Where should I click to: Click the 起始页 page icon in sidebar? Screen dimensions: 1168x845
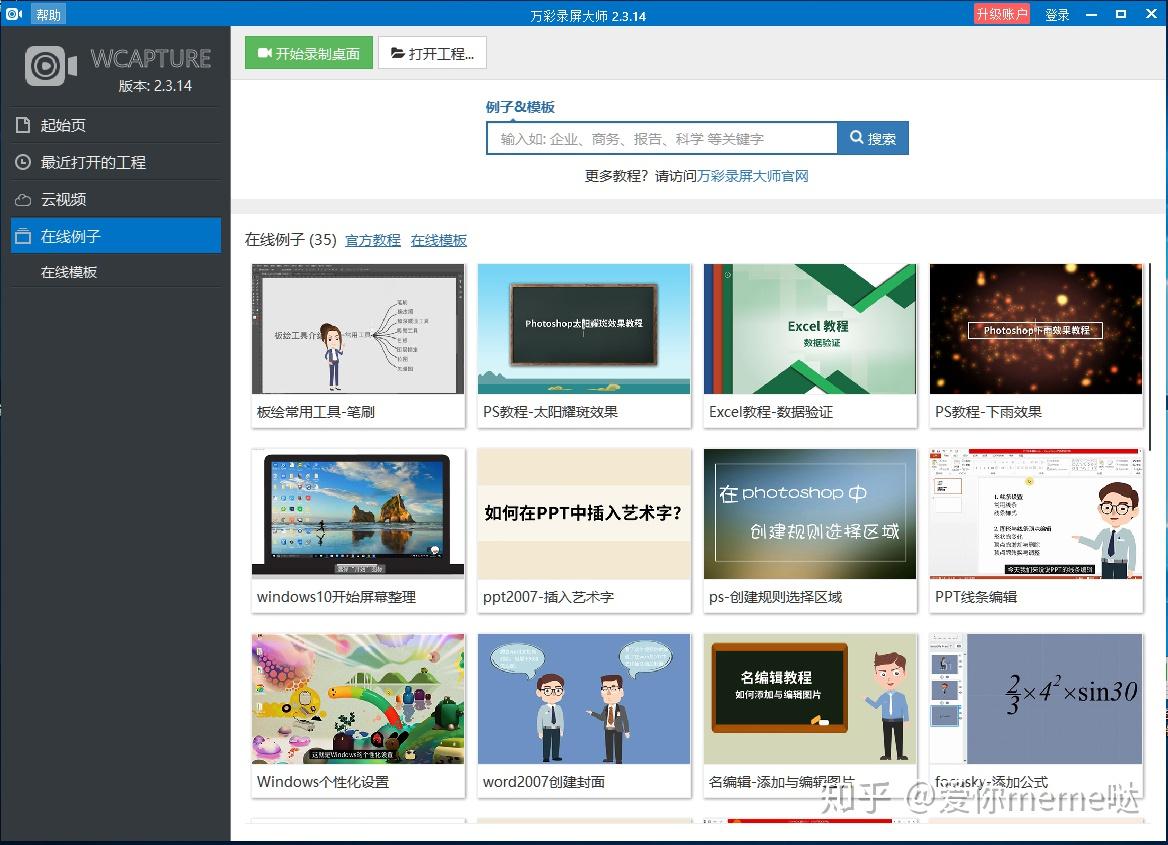click(23, 125)
